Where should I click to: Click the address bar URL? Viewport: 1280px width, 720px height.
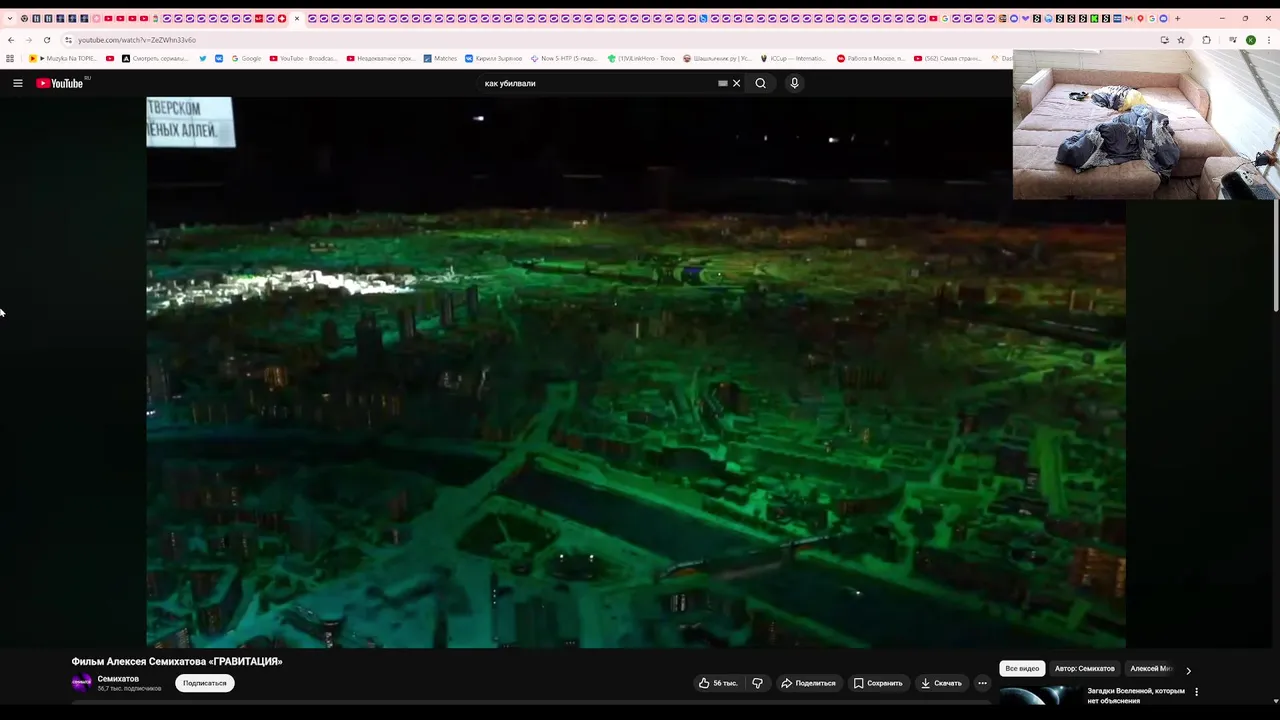point(137,40)
